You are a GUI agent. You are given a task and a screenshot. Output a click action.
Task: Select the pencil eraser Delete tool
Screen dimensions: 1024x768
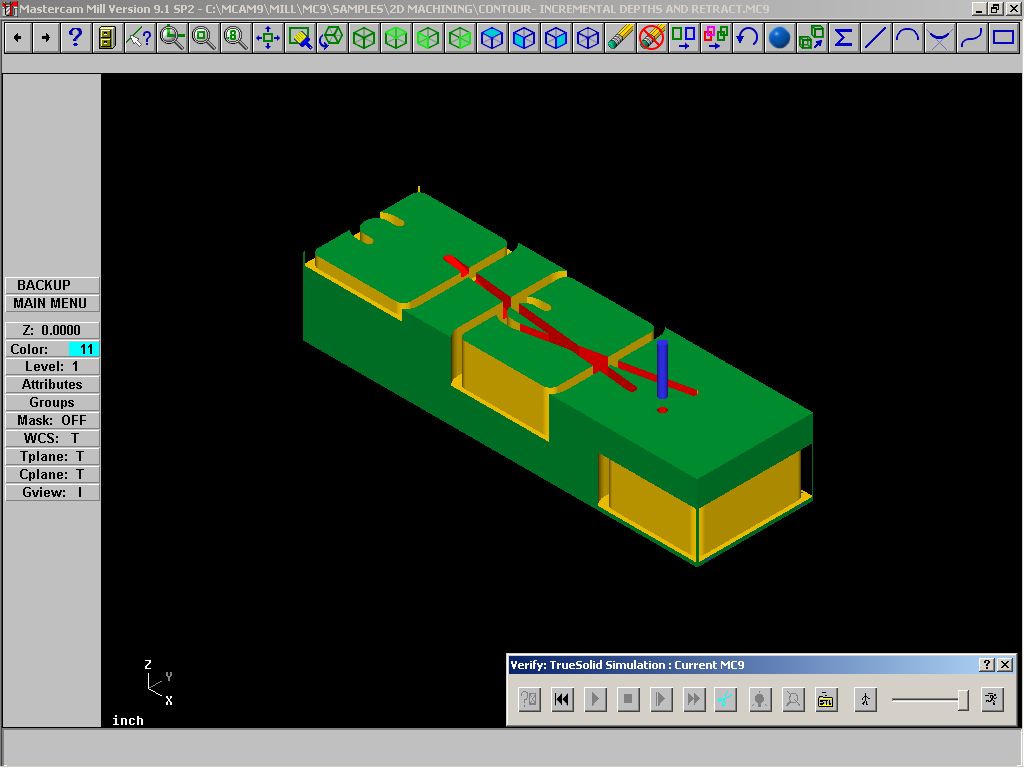620,38
